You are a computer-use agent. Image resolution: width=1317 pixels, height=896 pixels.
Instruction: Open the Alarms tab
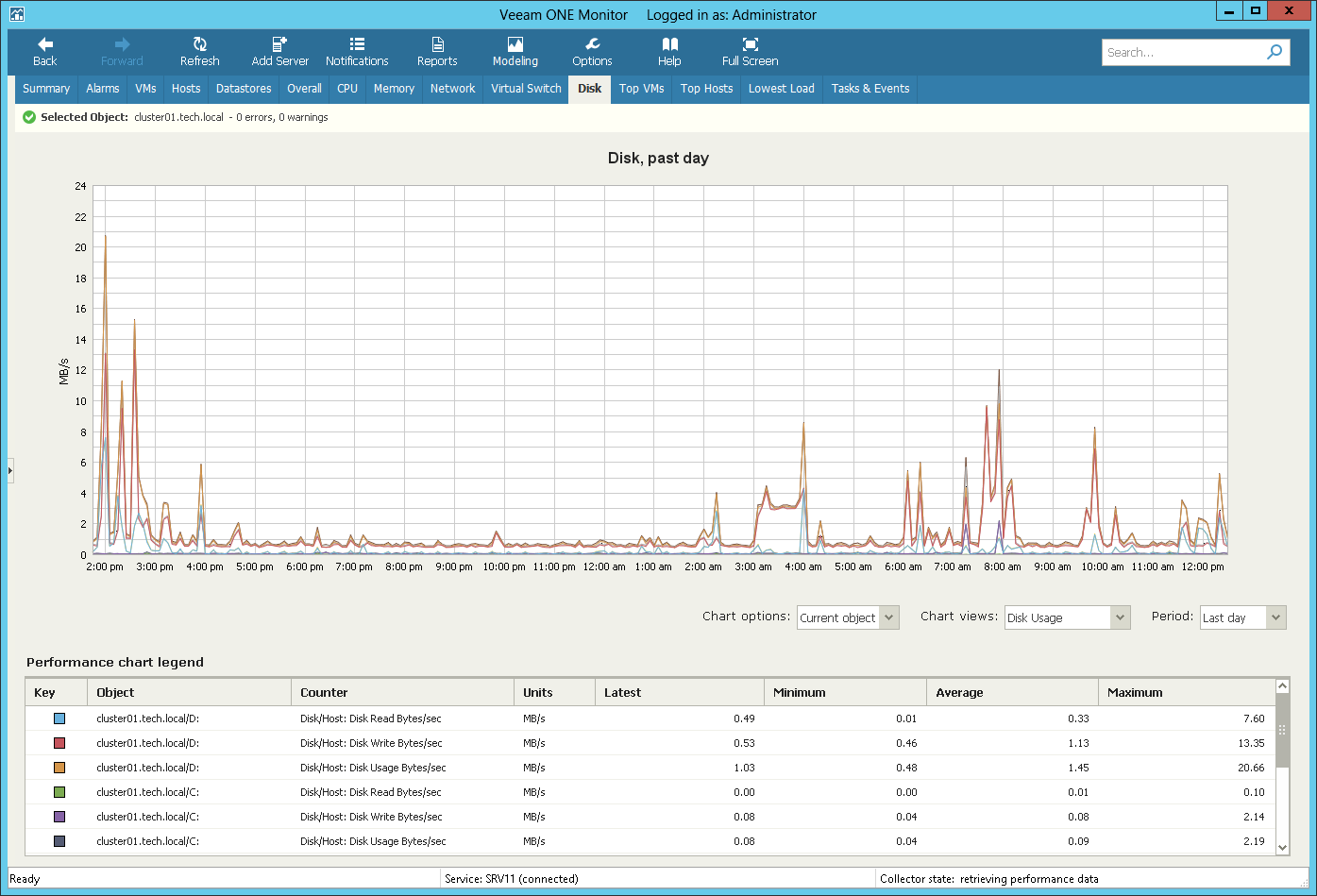pos(103,89)
